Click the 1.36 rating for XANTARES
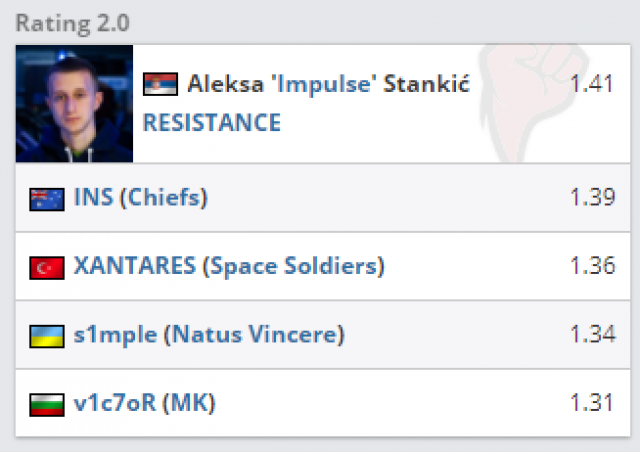640x452 pixels. coord(591,267)
